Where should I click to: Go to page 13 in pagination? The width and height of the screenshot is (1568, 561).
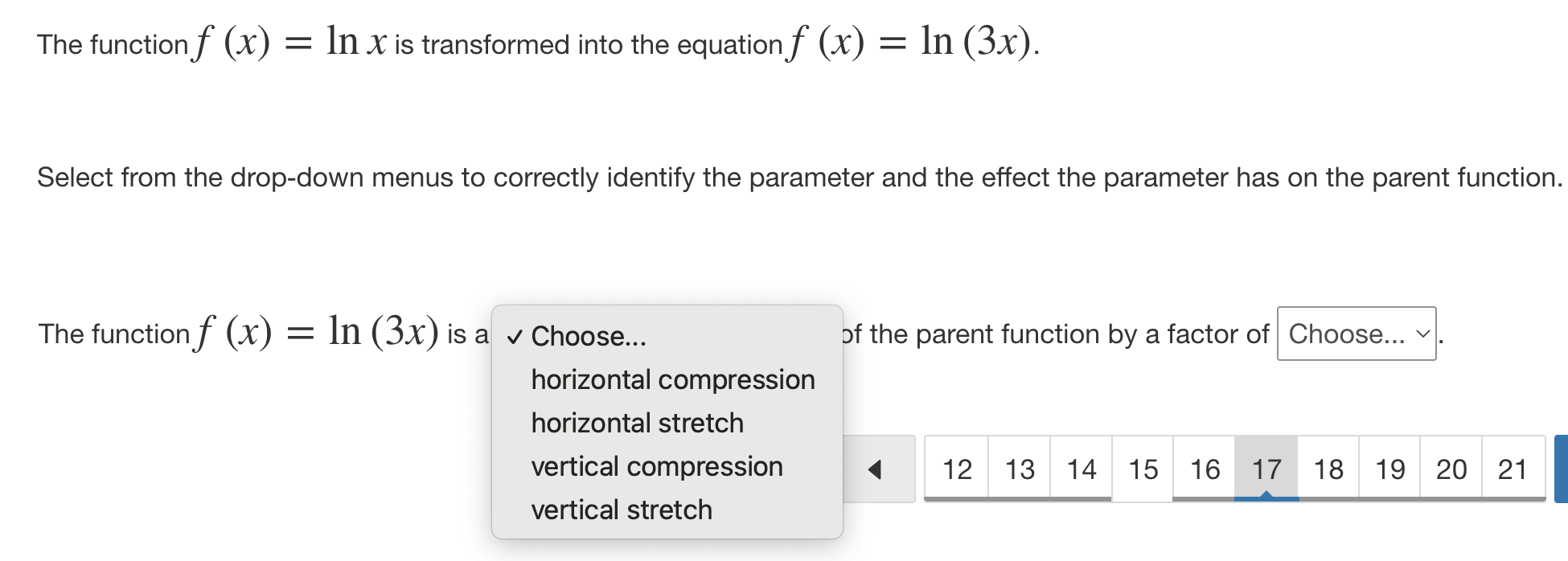(1021, 469)
